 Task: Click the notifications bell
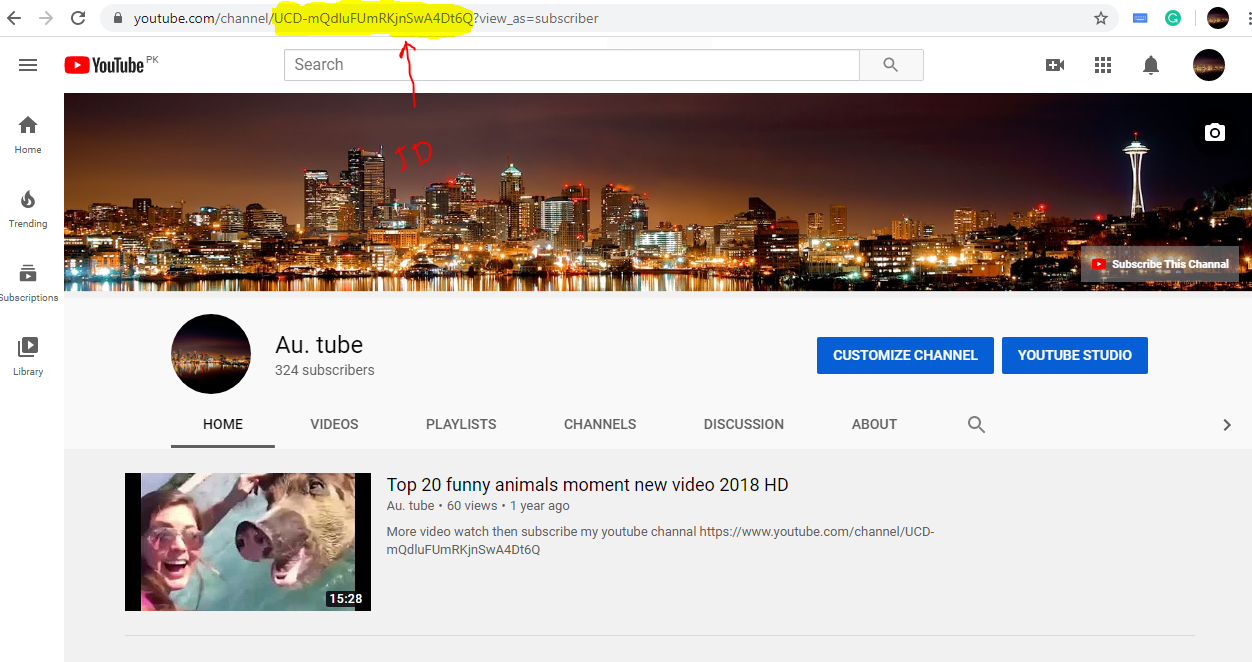(x=1150, y=64)
